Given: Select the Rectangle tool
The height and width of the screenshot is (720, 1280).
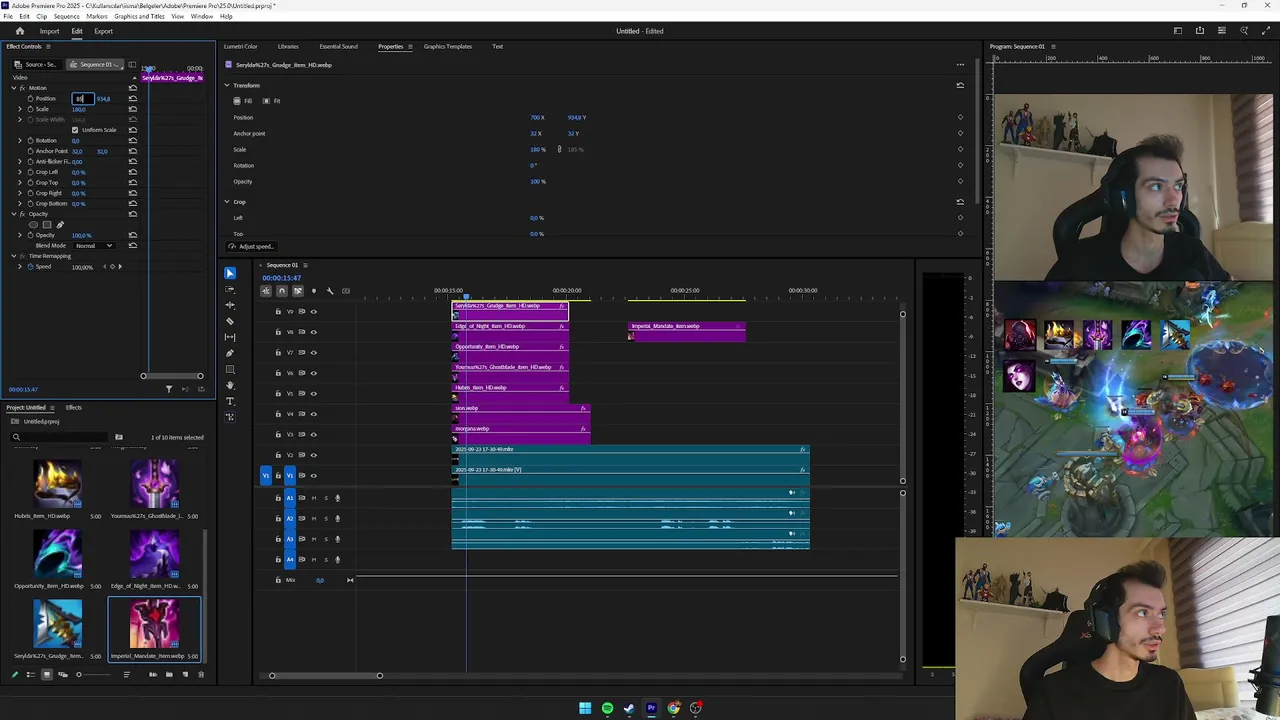Looking at the screenshot, I should [230, 369].
